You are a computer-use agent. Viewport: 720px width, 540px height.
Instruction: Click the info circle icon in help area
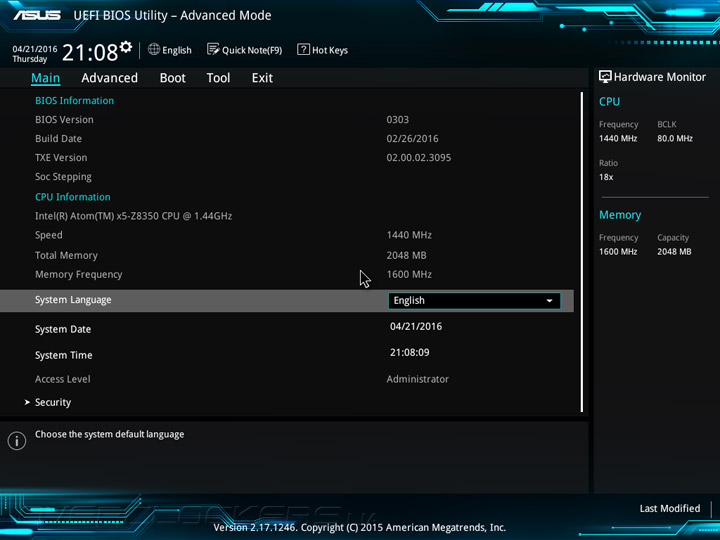point(17,441)
